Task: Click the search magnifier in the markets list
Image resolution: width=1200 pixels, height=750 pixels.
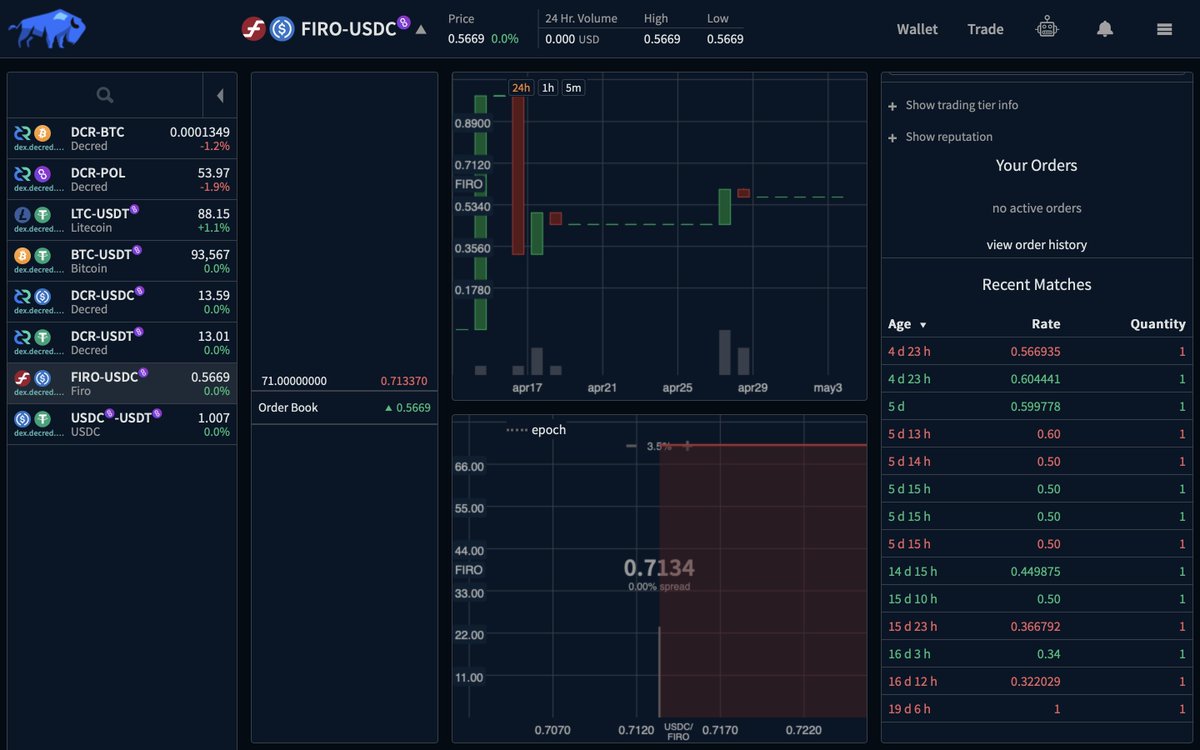Action: pos(106,94)
